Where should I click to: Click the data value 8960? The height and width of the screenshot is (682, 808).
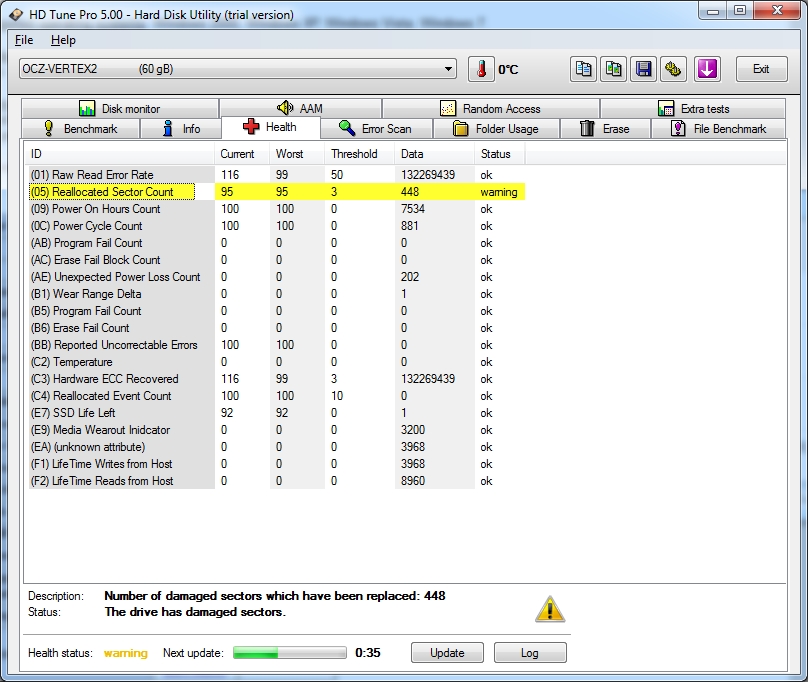pos(413,481)
